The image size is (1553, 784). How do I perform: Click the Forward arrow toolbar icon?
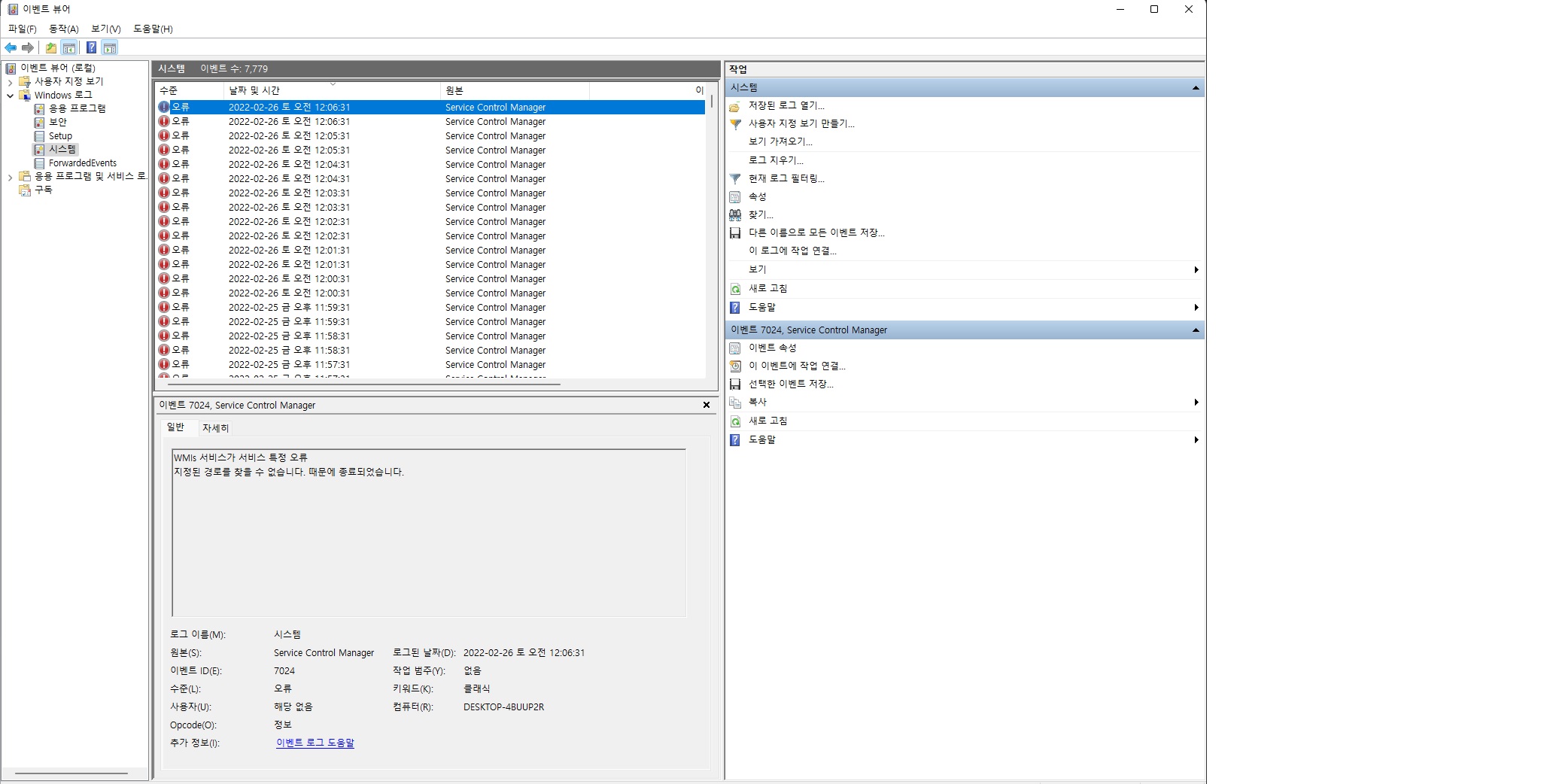tap(28, 48)
